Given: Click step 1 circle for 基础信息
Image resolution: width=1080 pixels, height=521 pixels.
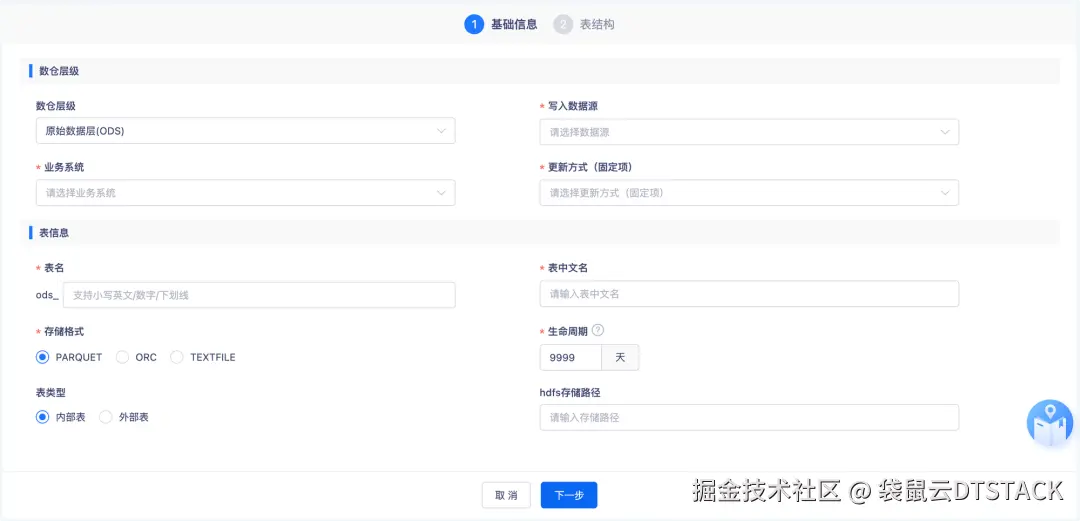Looking at the screenshot, I should point(474,25).
